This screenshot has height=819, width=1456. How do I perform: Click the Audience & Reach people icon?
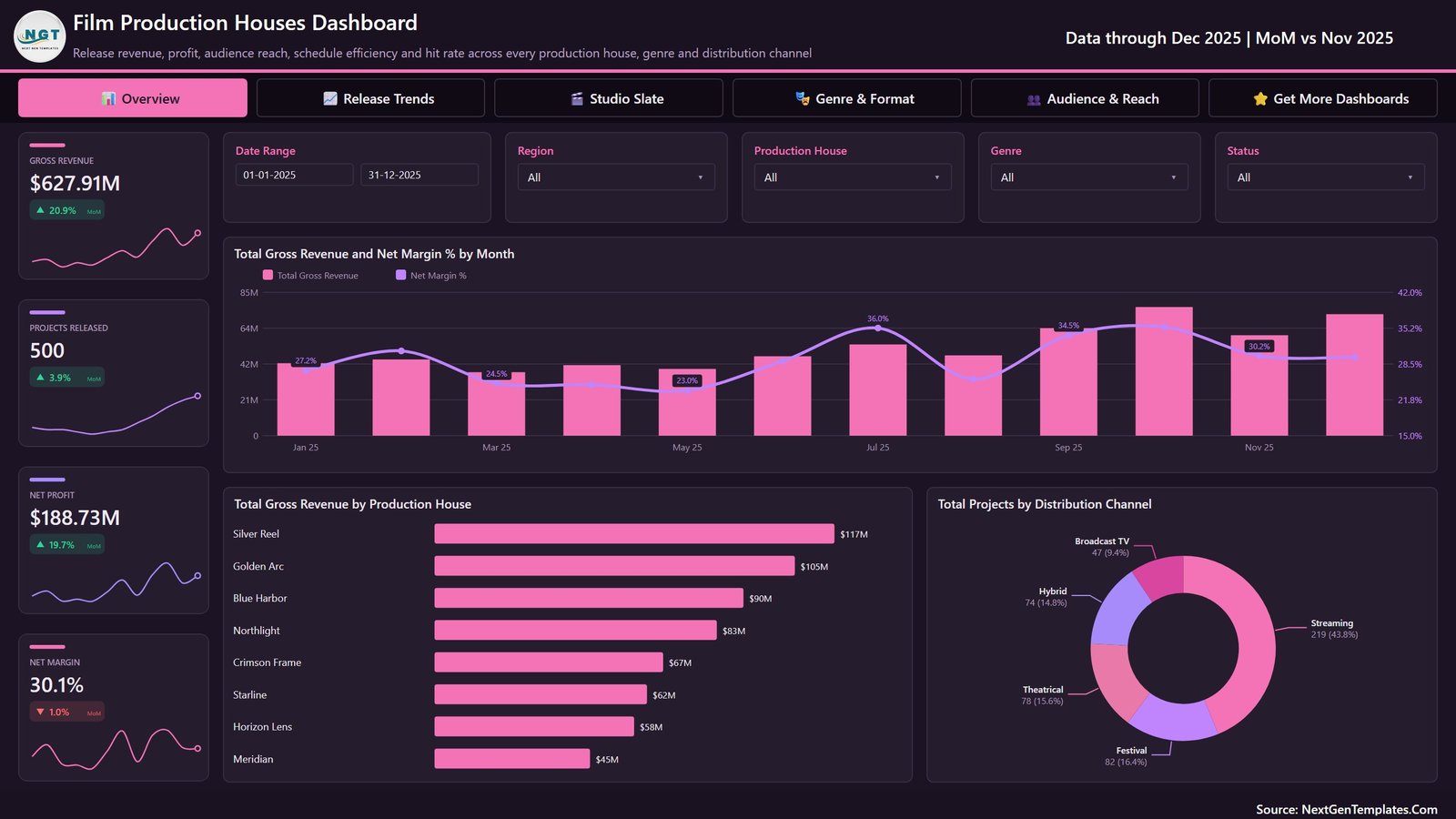click(x=1034, y=99)
